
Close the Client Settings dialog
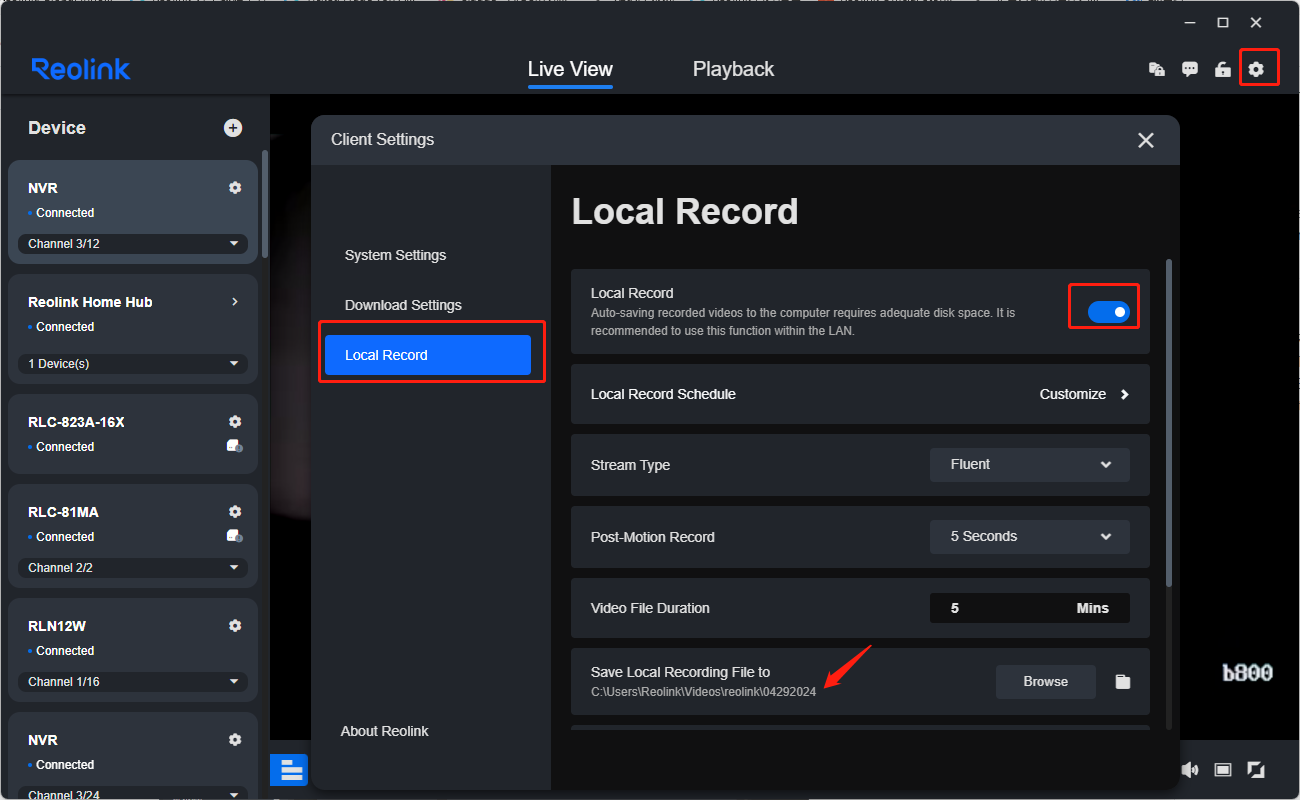(x=1146, y=140)
